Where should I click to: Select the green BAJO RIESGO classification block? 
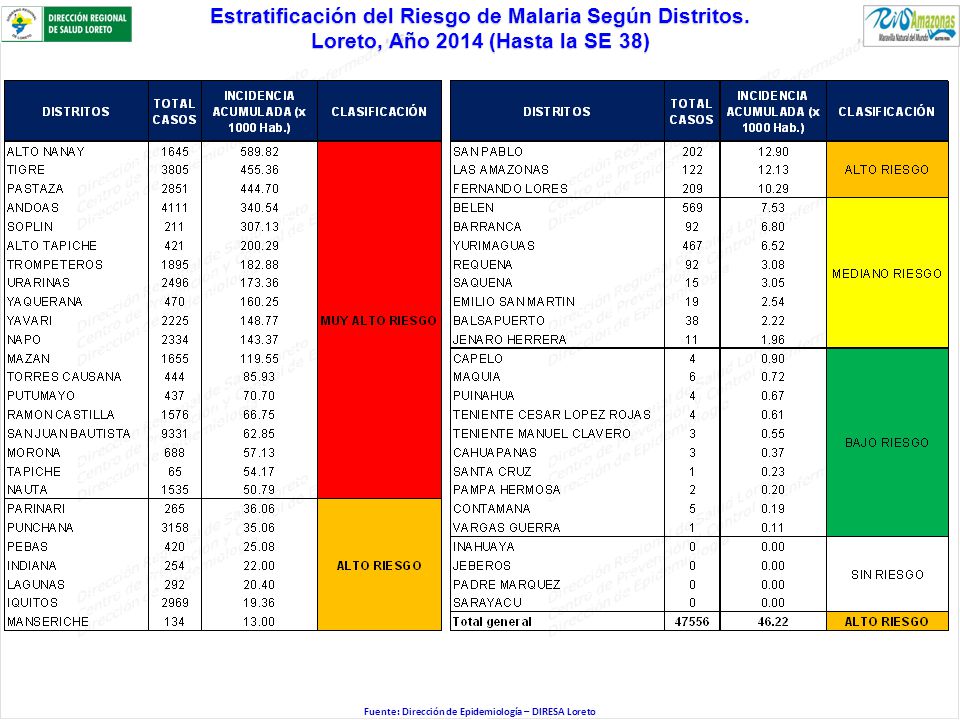point(887,443)
